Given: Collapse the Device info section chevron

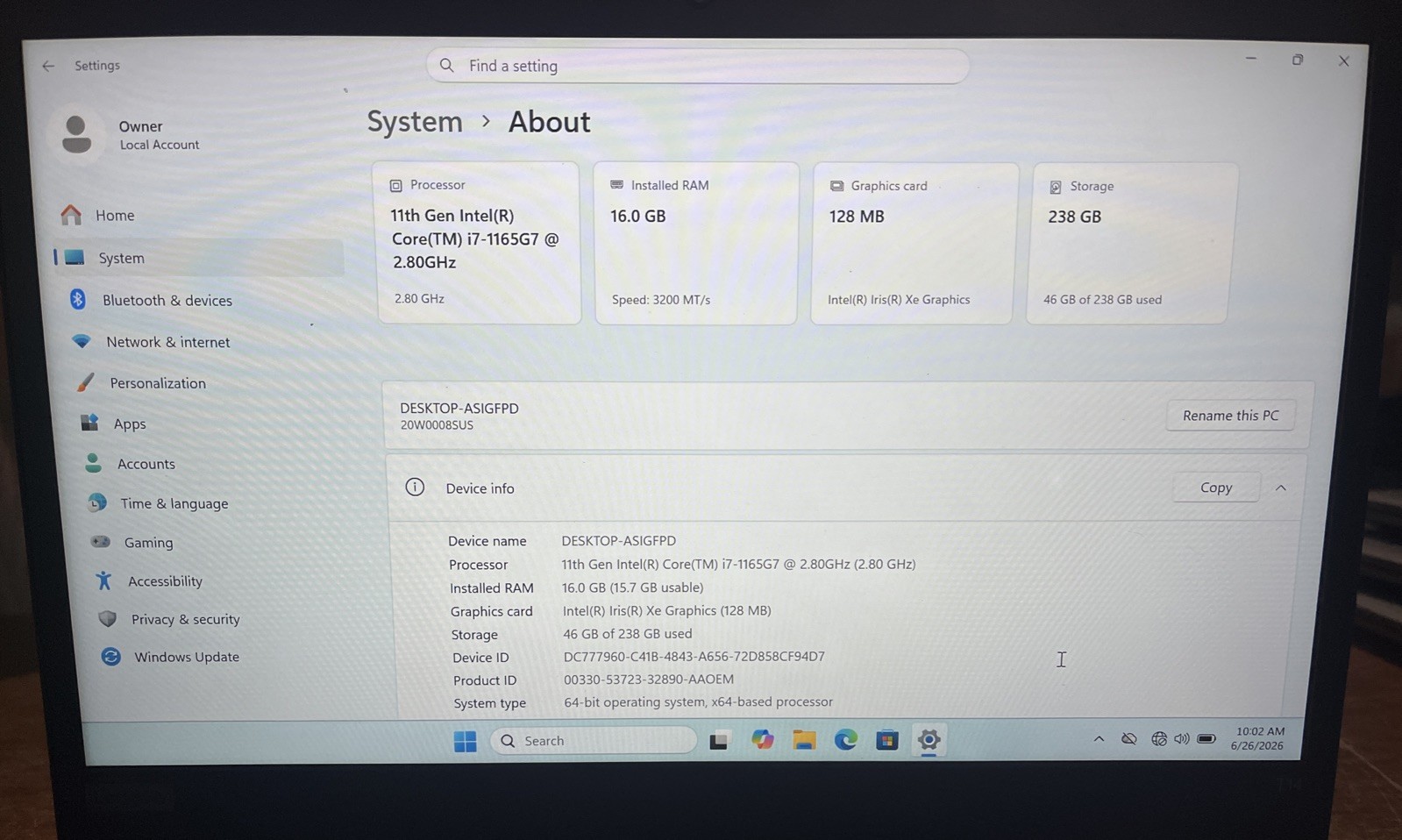Looking at the screenshot, I should (x=1281, y=488).
